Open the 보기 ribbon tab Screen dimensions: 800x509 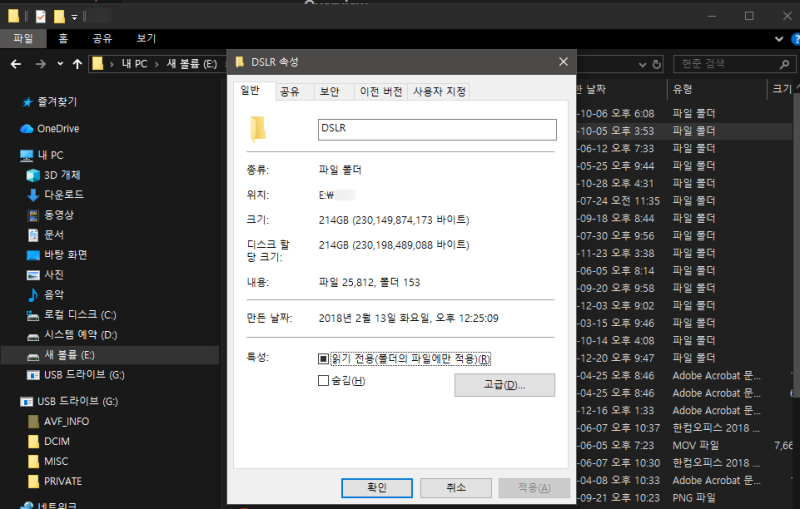pos(146,38)
